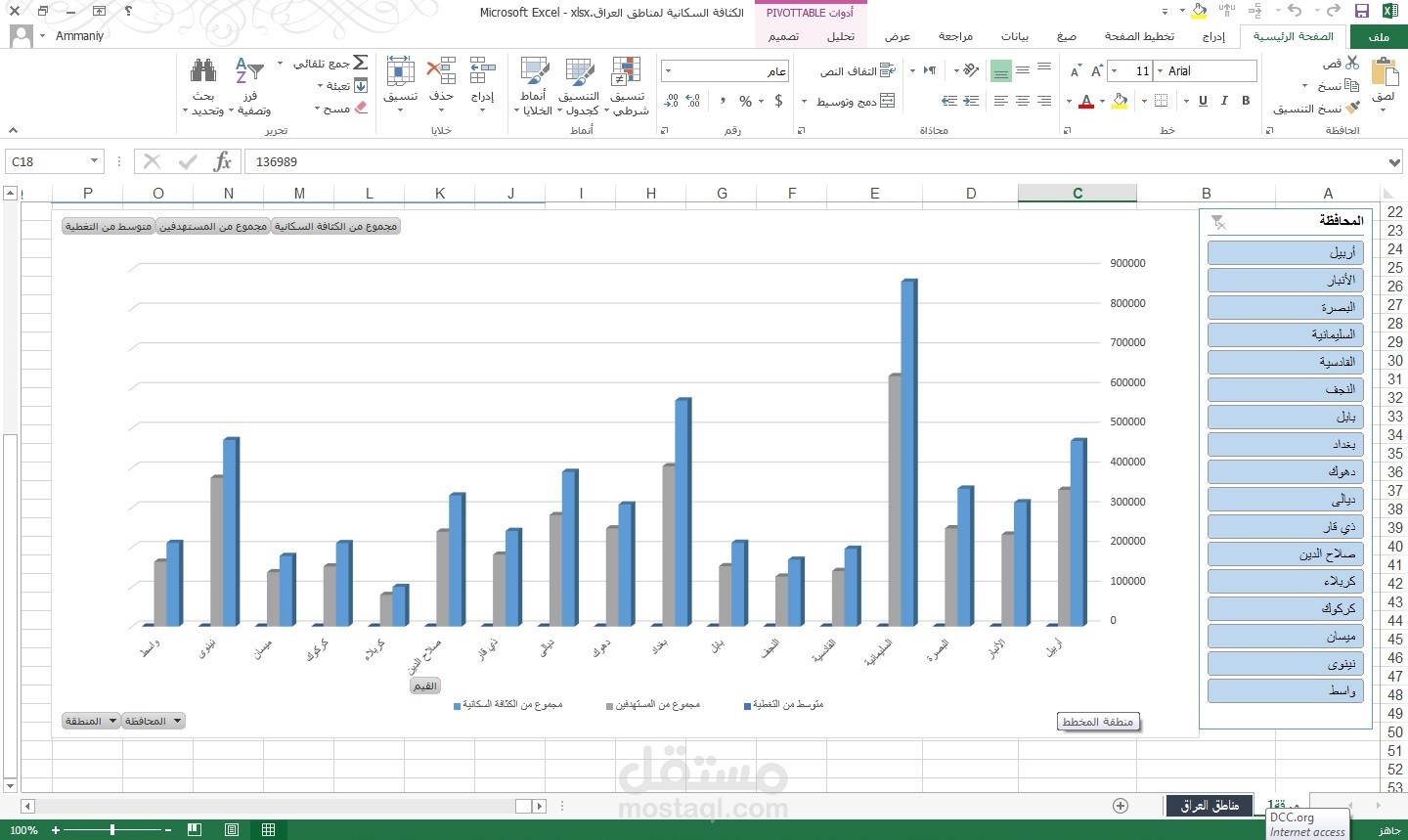Open the المحافظة chart field dropdown
Image resolution: width=1408 pixels, height=840 pixels.
coord(176,721)
